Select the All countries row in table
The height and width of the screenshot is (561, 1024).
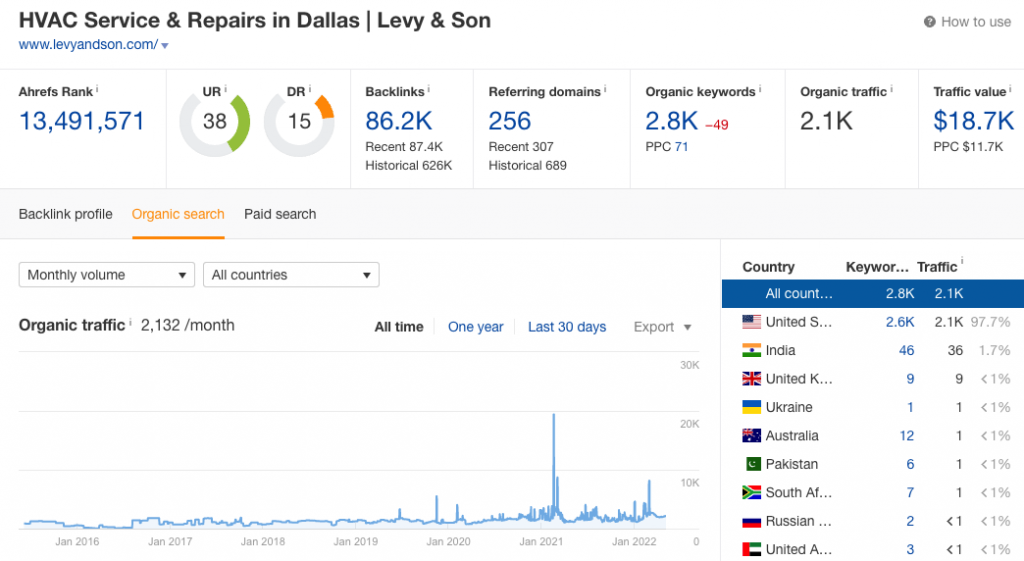pos(872,294)
